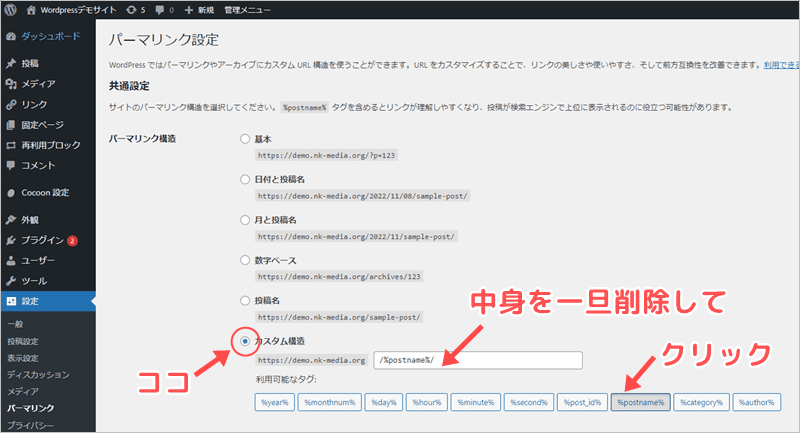800x433 pixels.
Task: Select the 投稿名 permalink structure option
Action: [x=245, y=300]
